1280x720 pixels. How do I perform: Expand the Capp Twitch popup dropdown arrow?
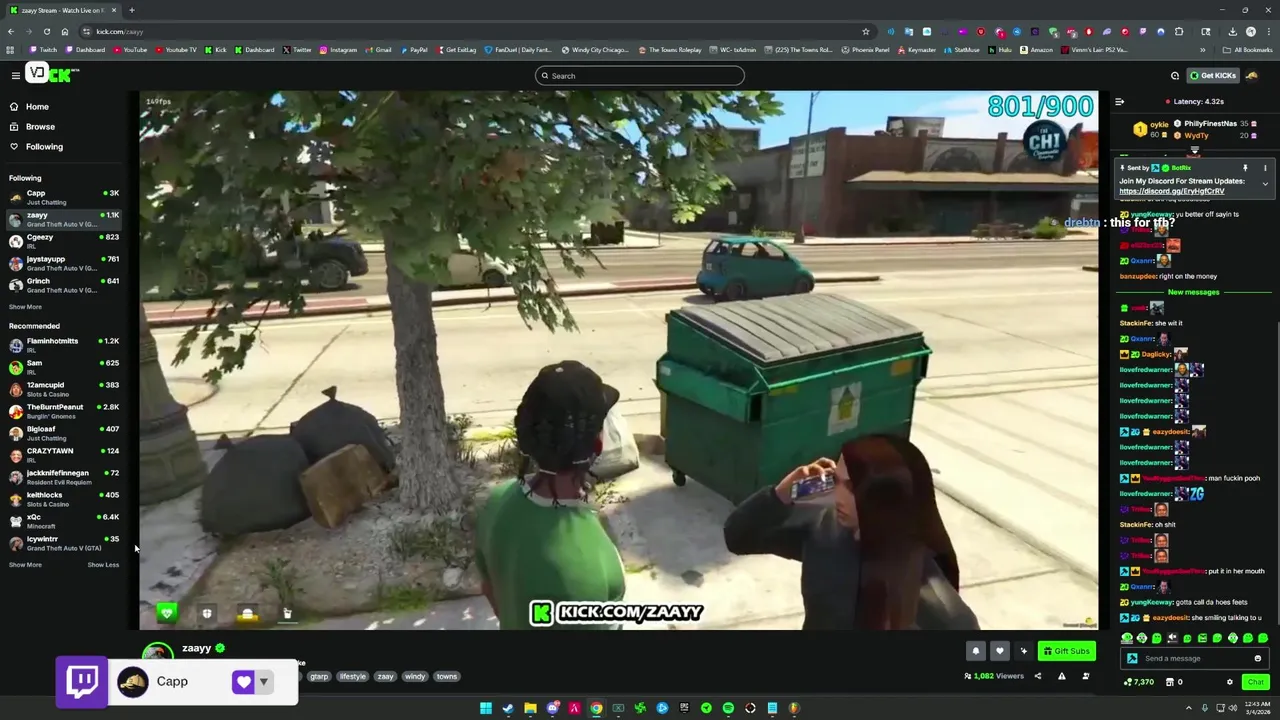[x=263, y=682]
